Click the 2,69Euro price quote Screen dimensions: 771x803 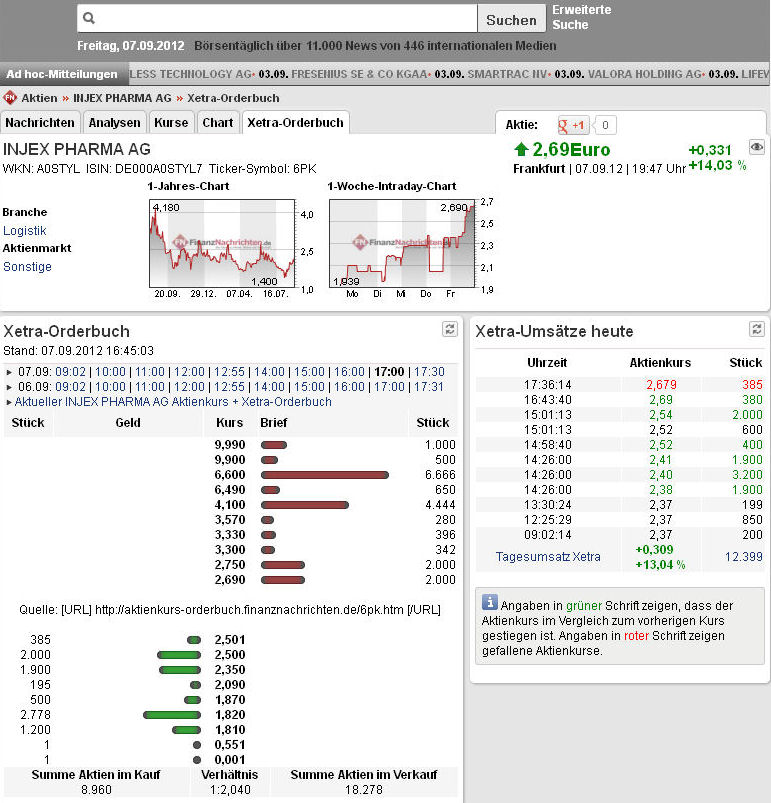(x=571, y=150)
